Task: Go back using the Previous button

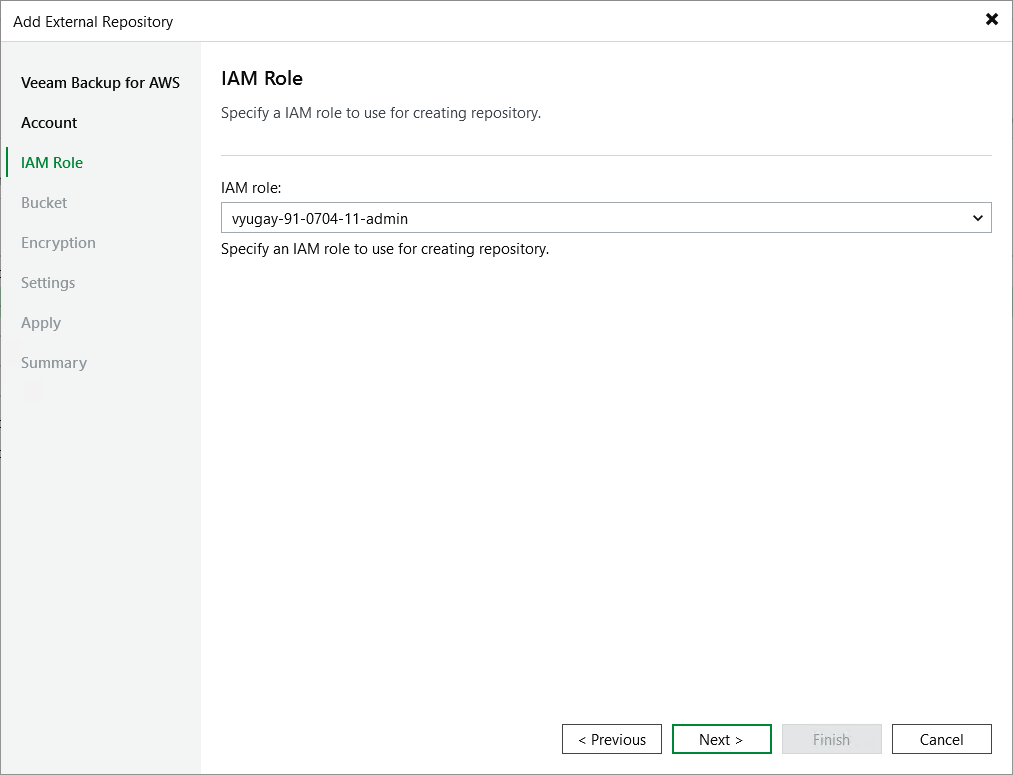Action: [611, 739]
